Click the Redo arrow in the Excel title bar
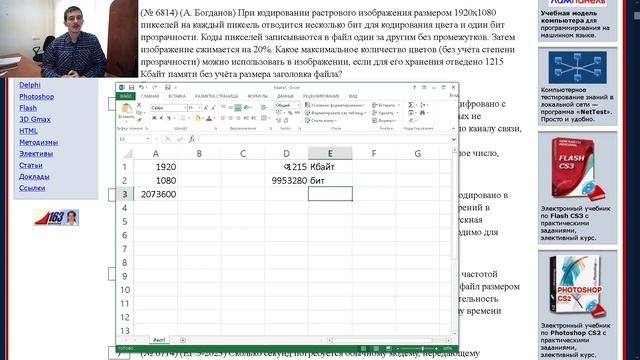 154,87
